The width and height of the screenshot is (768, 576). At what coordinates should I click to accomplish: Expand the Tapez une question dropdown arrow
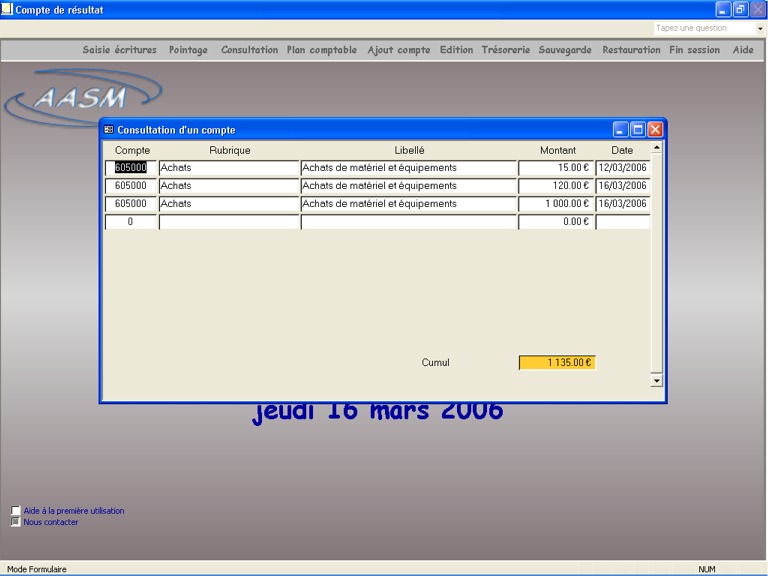click(760, 28)
